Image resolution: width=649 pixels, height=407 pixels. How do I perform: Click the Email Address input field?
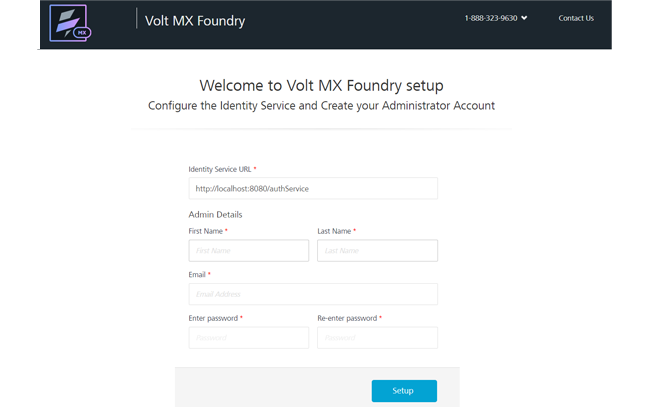313,294
